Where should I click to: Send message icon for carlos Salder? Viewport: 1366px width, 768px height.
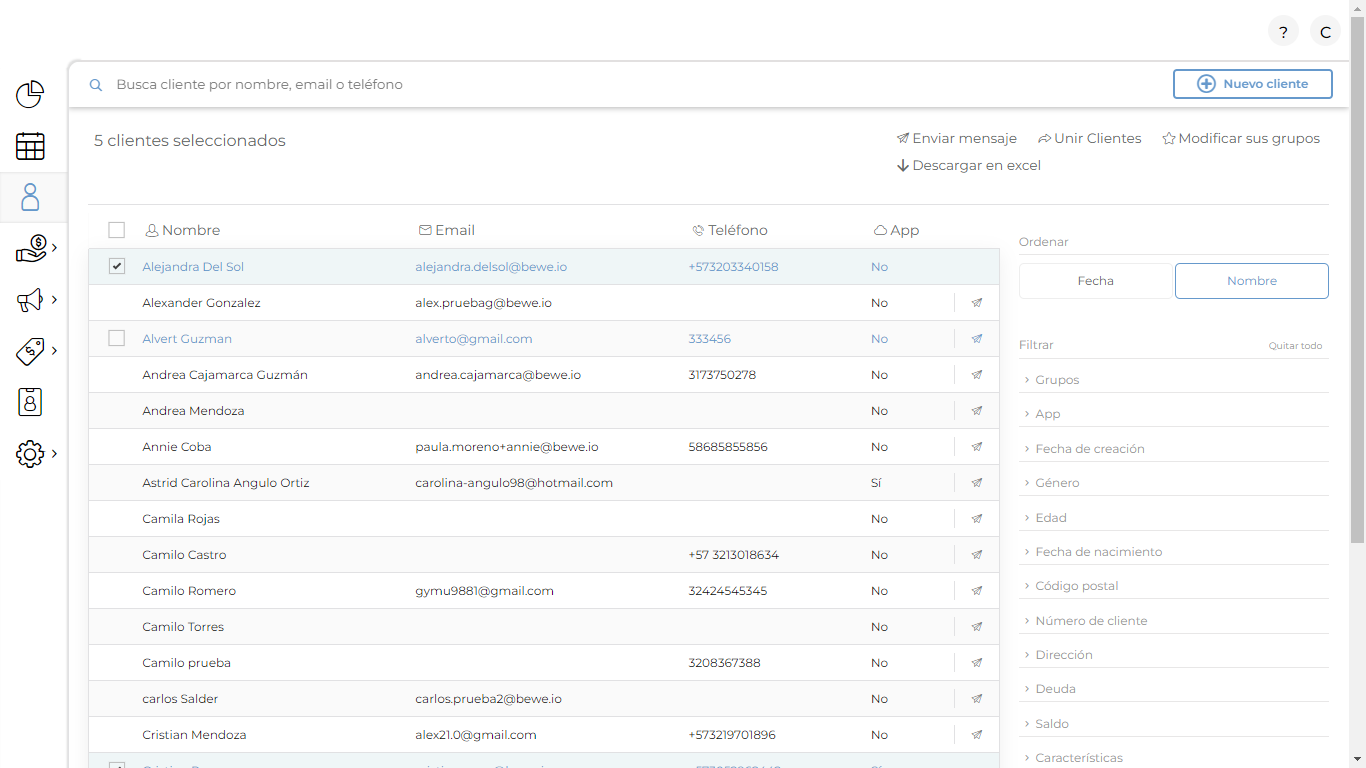[977, 699]
